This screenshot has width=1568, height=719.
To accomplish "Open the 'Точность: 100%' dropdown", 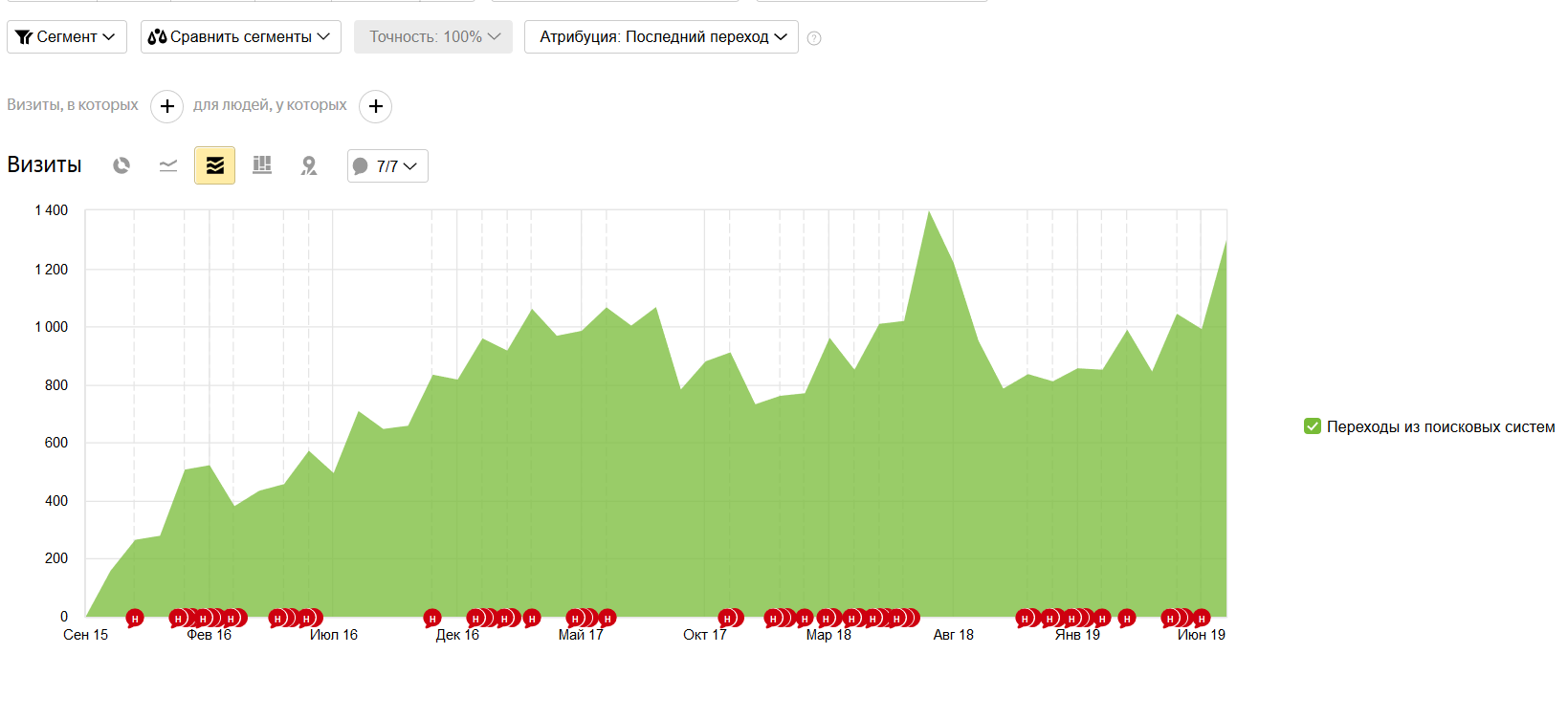I will [433, 36].
